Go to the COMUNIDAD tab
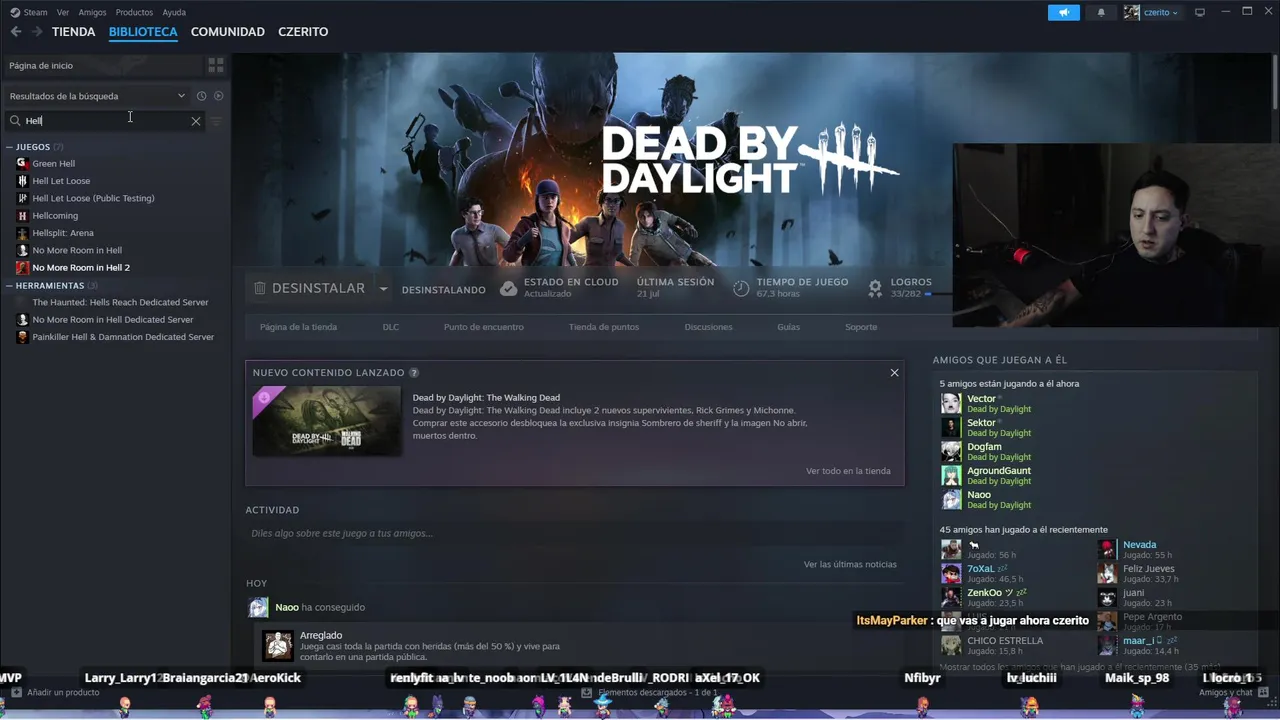Viewport: 1280px width, 720px height. pos(228,32)
